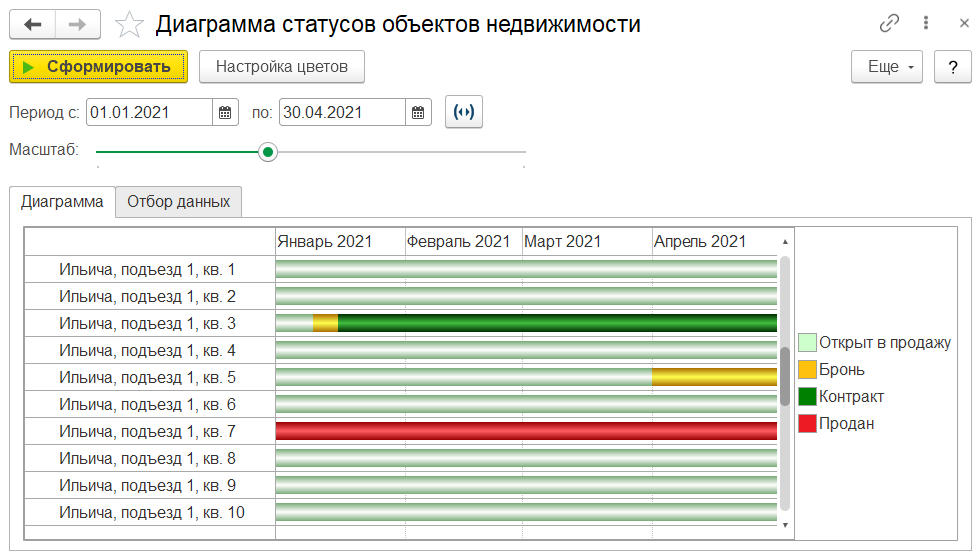Close the diagram window with X
This screenshot has height=557, width=980.
click(x=958, y=24)
